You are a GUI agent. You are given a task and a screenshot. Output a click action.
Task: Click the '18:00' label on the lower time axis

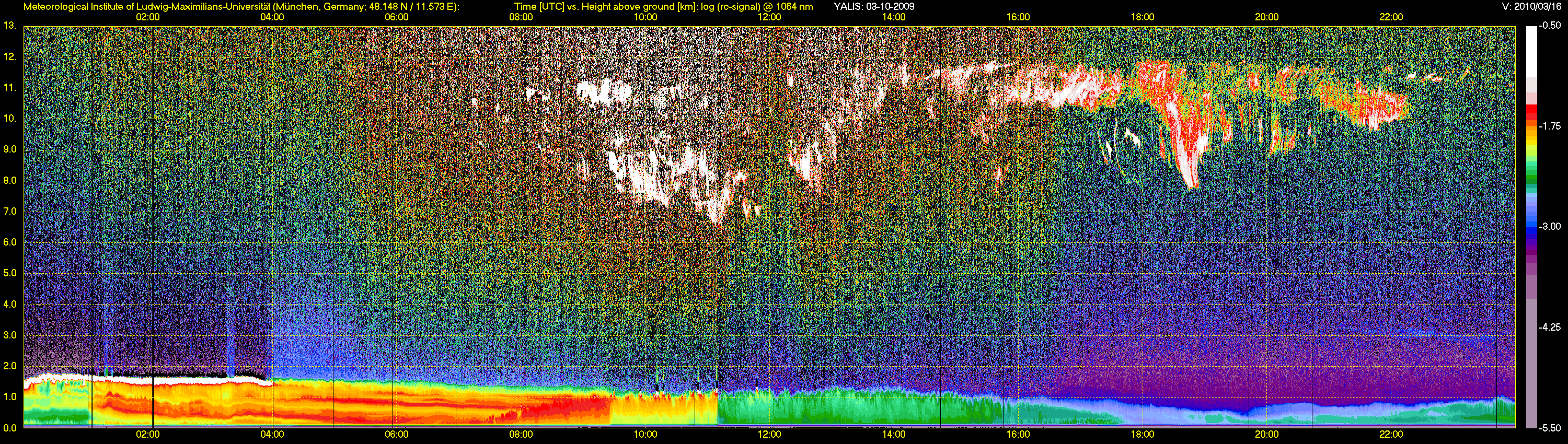[1143, 434]
